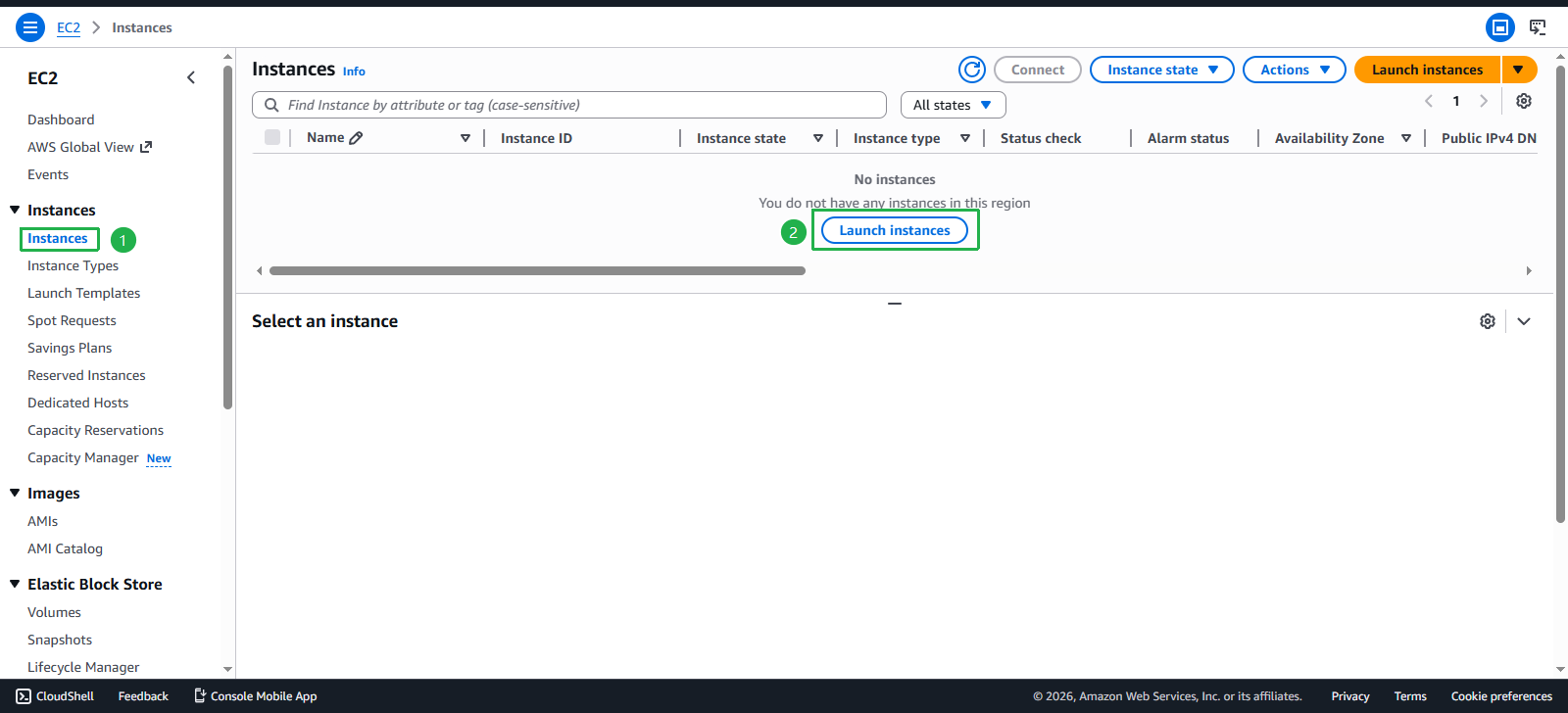Viewport: 1568px width, 713px height.
Task: Toggle the select-all instances checkbox
Action: [x=272, y=137]
